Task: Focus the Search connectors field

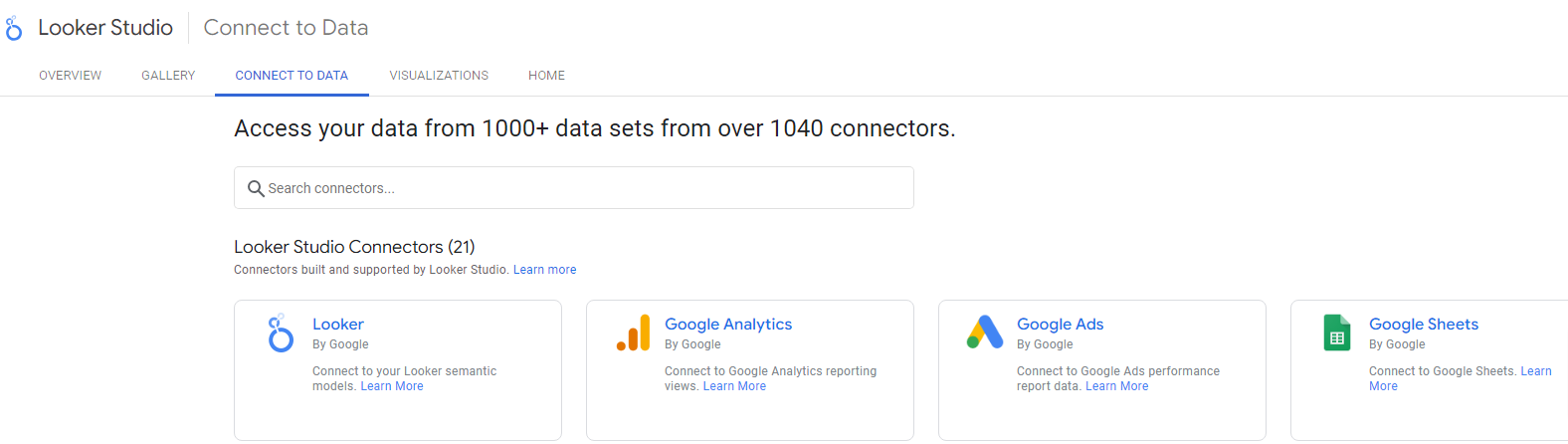Action: click(x=587, y=188)
